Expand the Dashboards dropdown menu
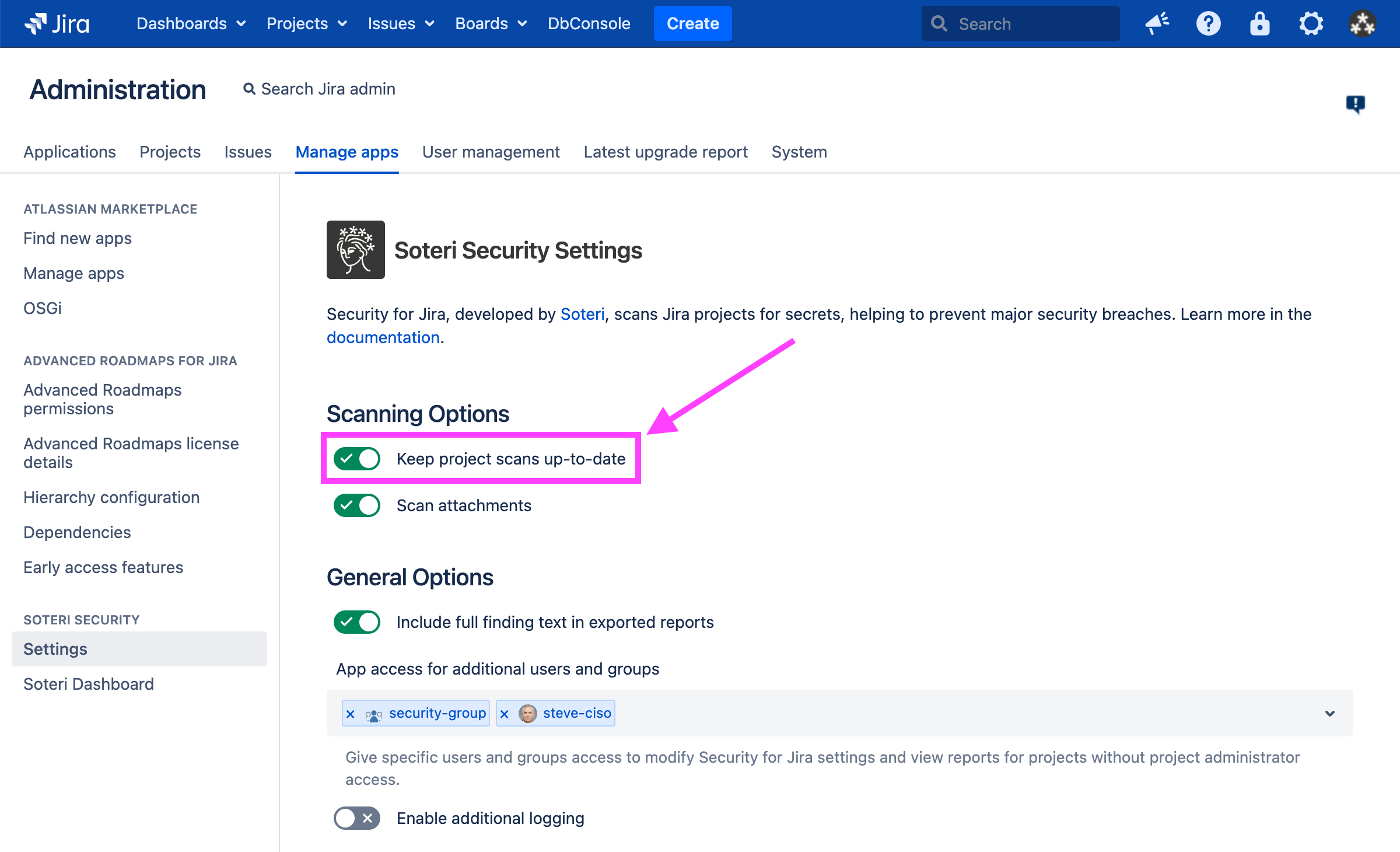The width and height of the screenshot is (1400, 852). tap(191, 23)
